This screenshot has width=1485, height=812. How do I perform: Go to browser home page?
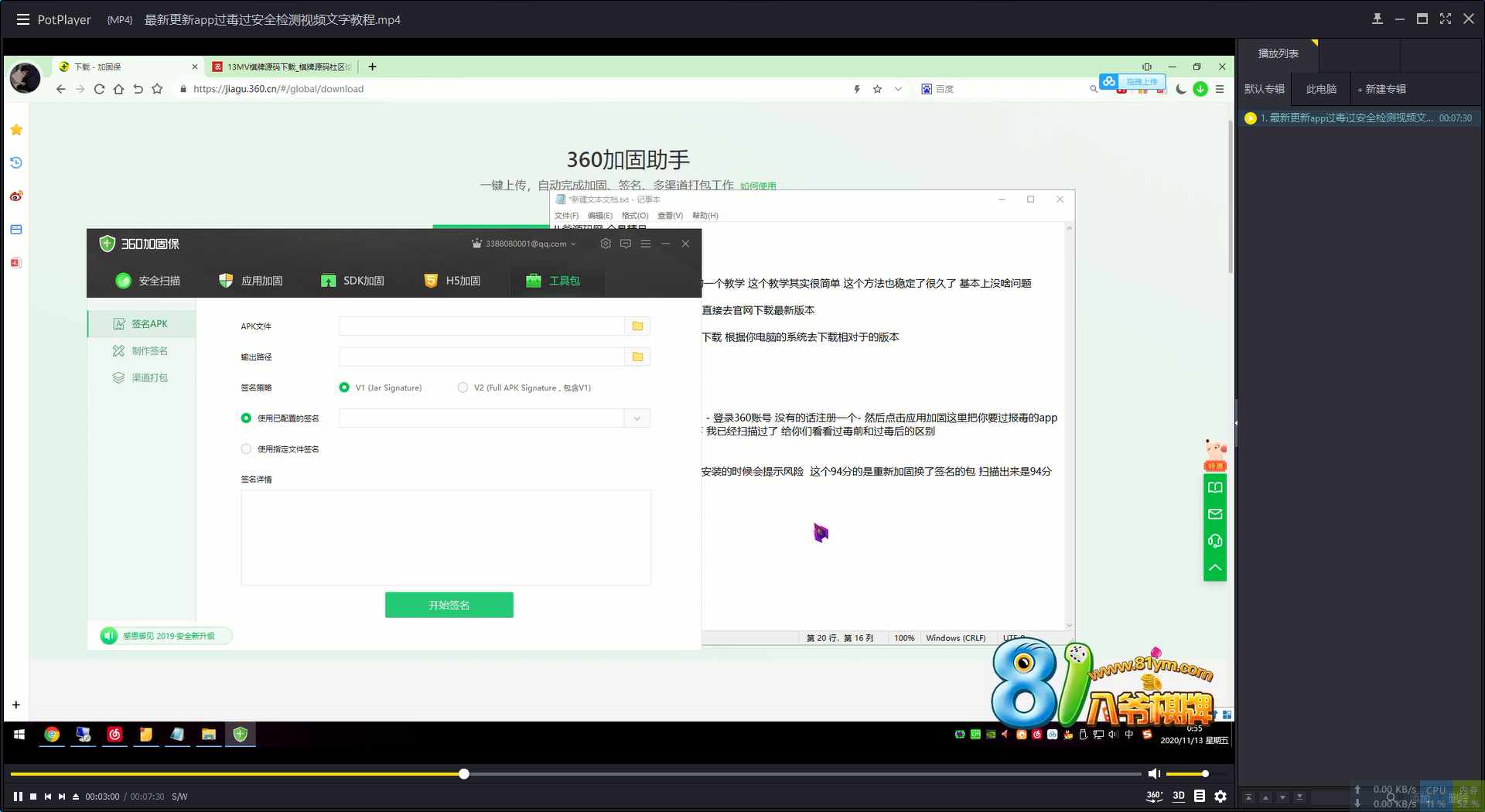coord(118,89)
